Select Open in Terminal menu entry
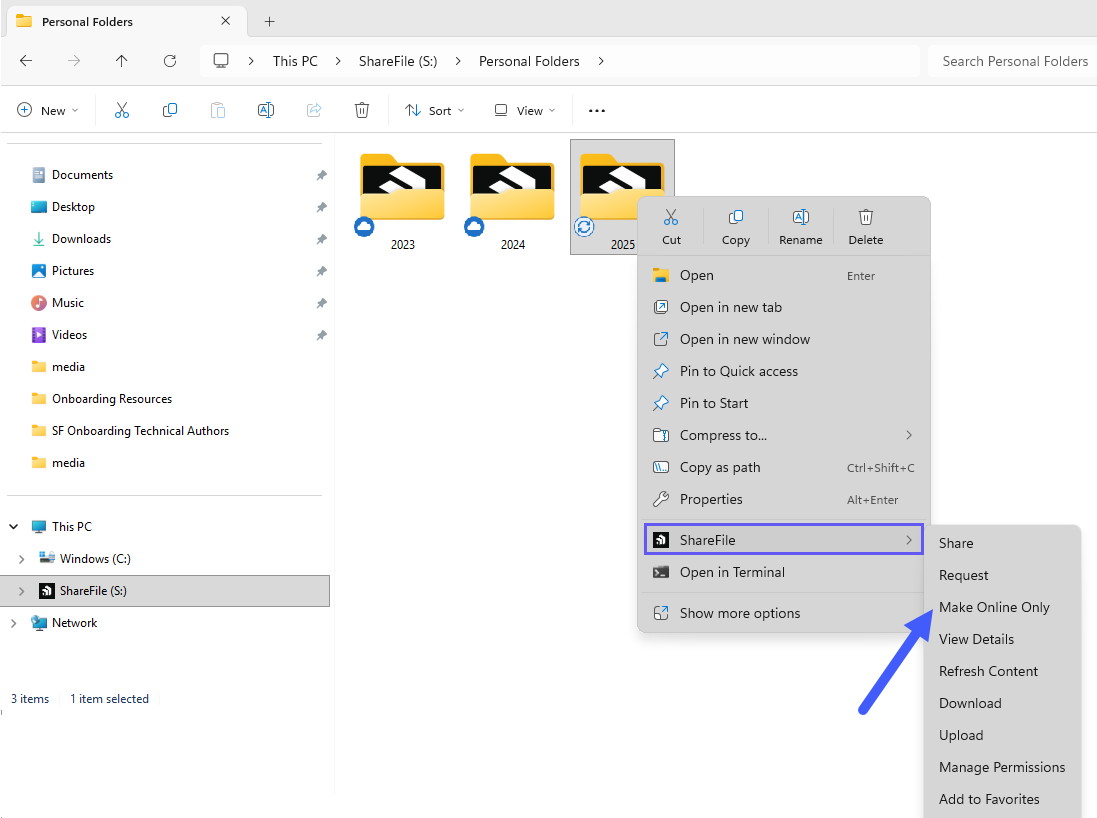The image size is (1097, 818). [x=732, y=572]
